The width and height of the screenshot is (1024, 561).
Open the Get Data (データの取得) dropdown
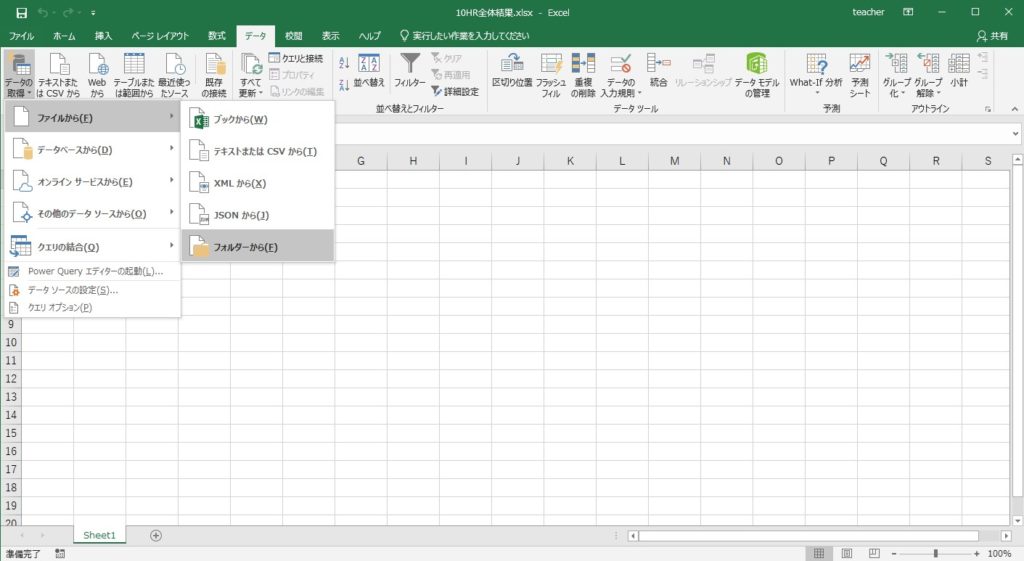[x=19, y=76]
